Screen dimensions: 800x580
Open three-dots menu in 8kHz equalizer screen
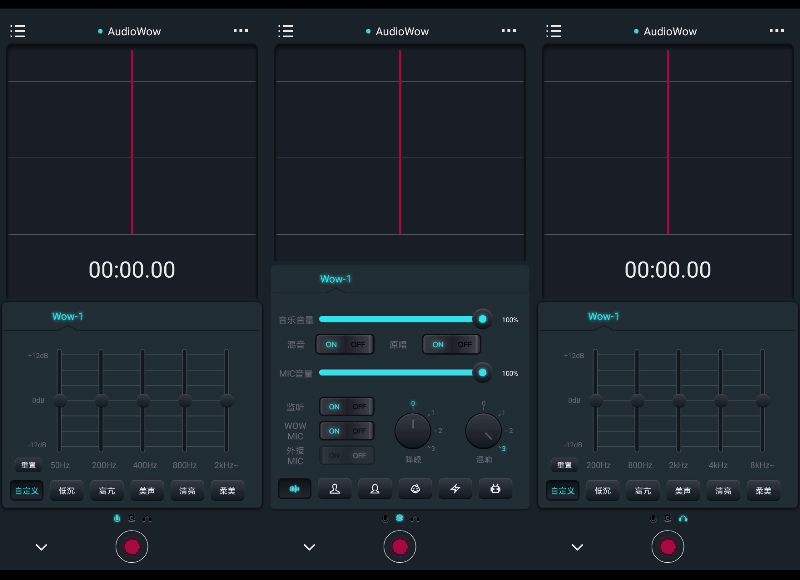pyautogui.click(x=777, y=31)
